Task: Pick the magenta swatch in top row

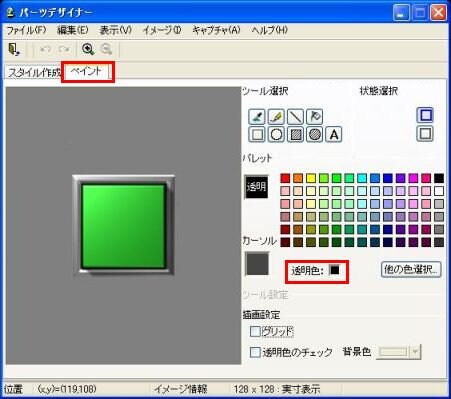Action: pos(413,178)
